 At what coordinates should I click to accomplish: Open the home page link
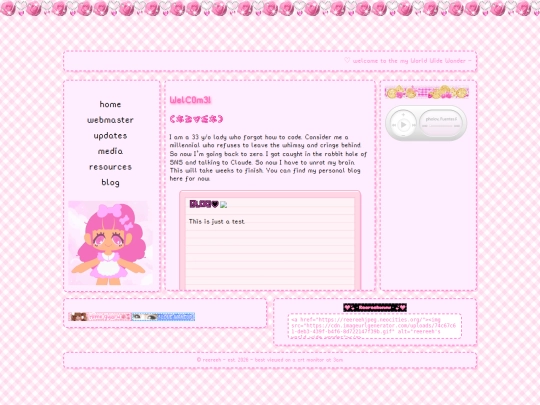click(x=110, y=104)
